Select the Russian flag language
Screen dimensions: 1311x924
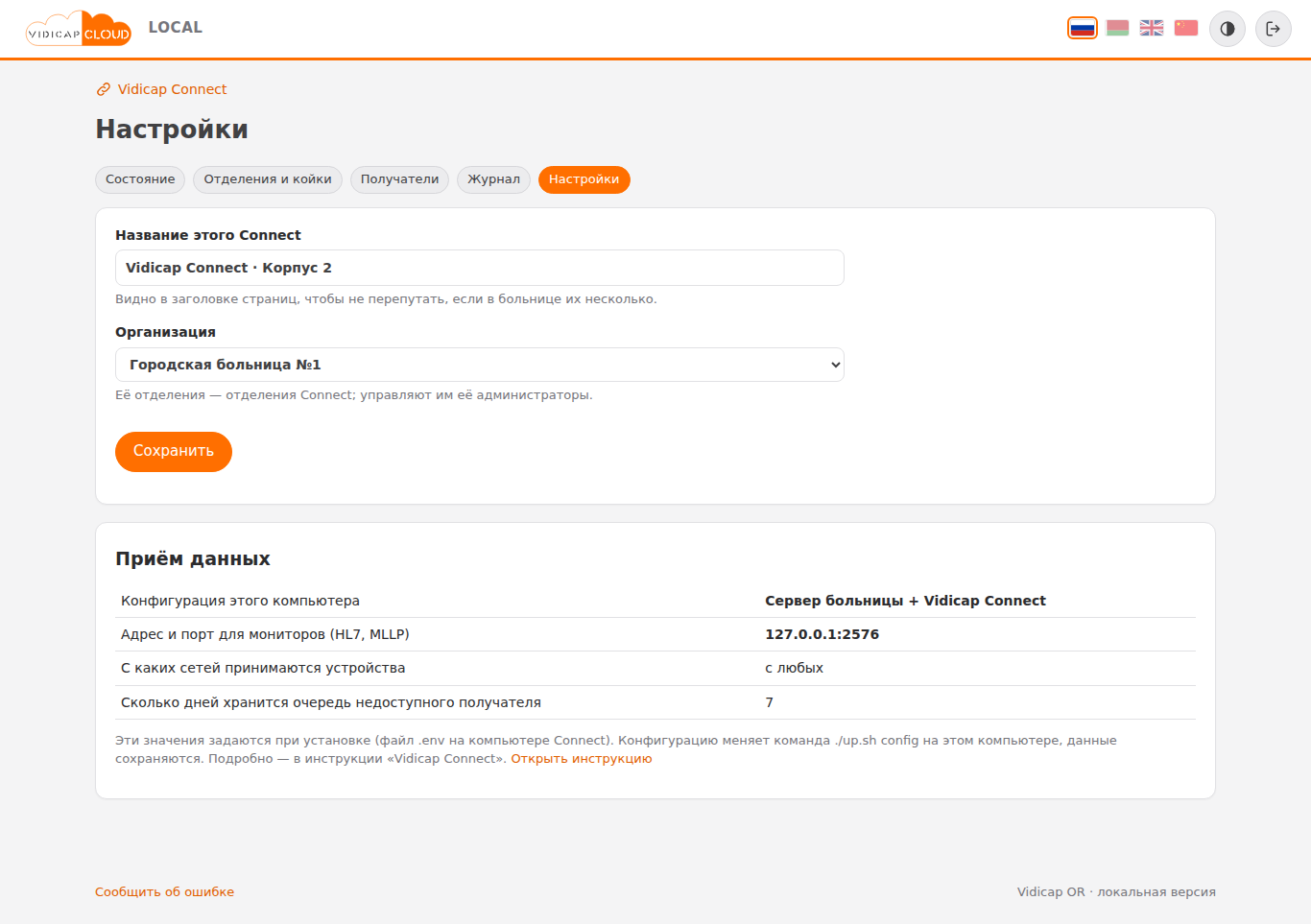pos(1083,28)
